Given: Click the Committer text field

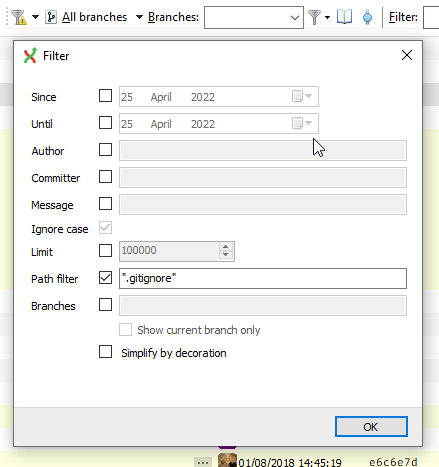Looking at the screenshot, I should click(263, 177).
